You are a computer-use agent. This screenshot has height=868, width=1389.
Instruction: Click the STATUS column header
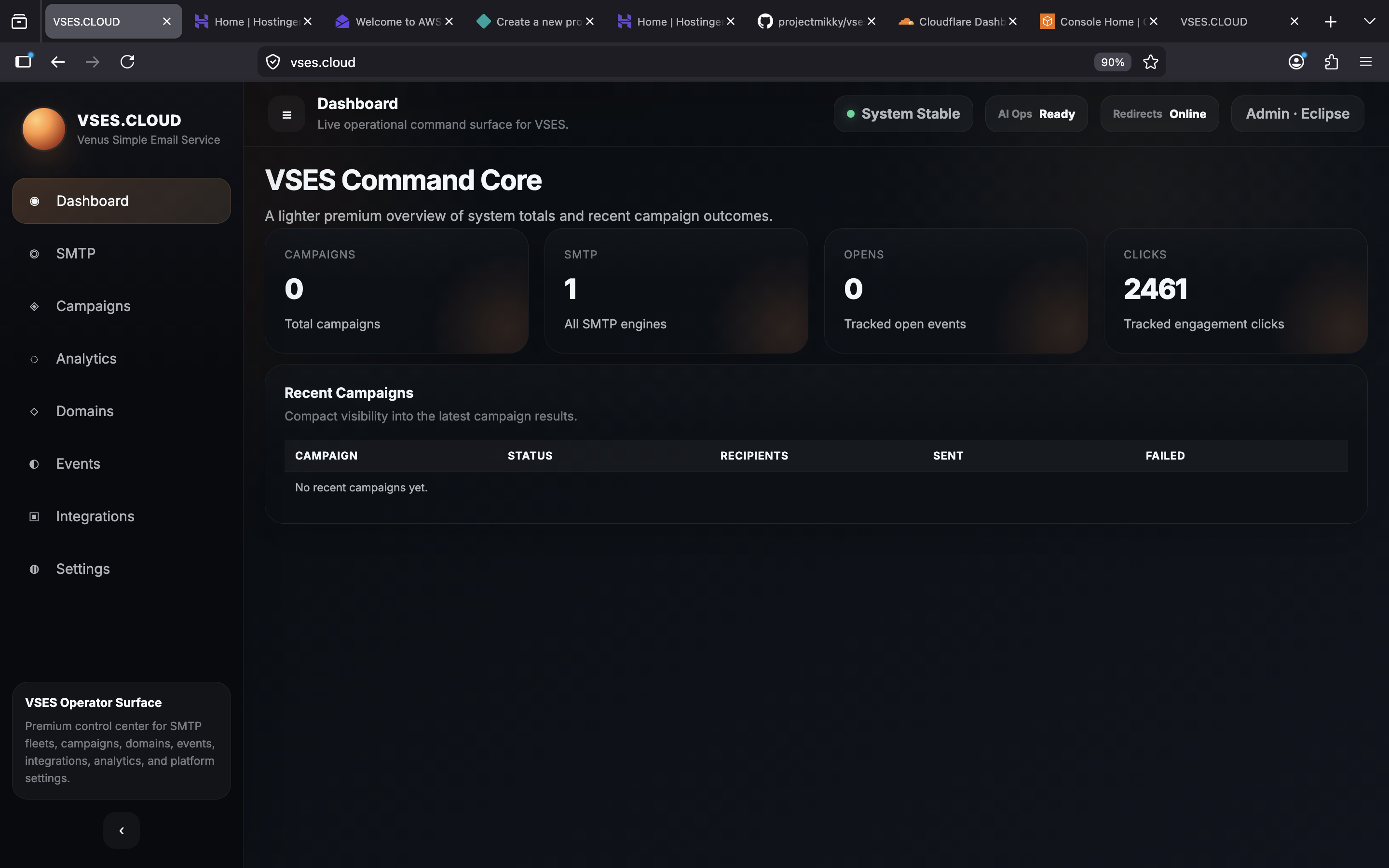pyautogui.click(x=530, y=456)
